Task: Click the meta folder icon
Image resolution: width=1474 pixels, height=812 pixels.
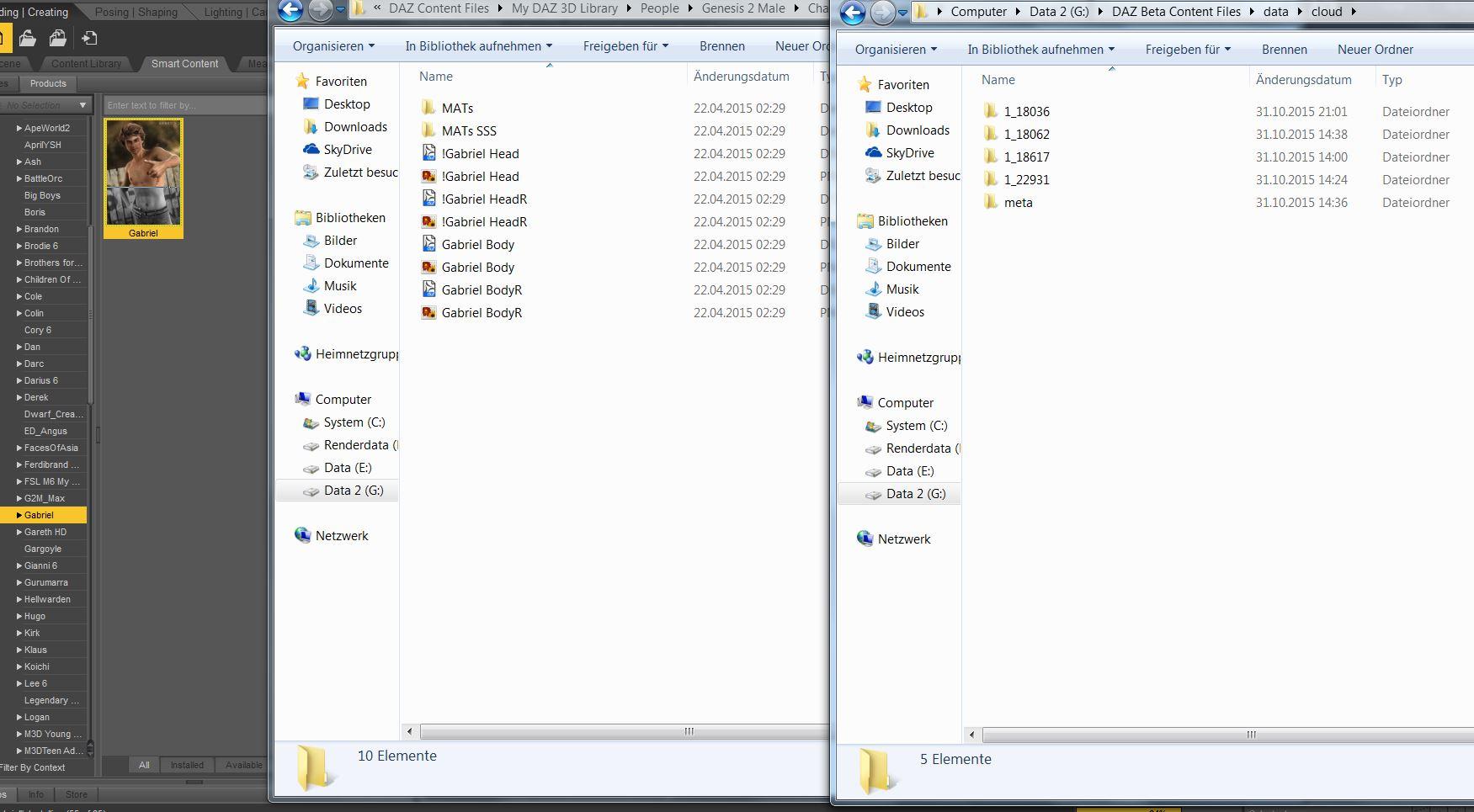Action: (x=991, y=202)
